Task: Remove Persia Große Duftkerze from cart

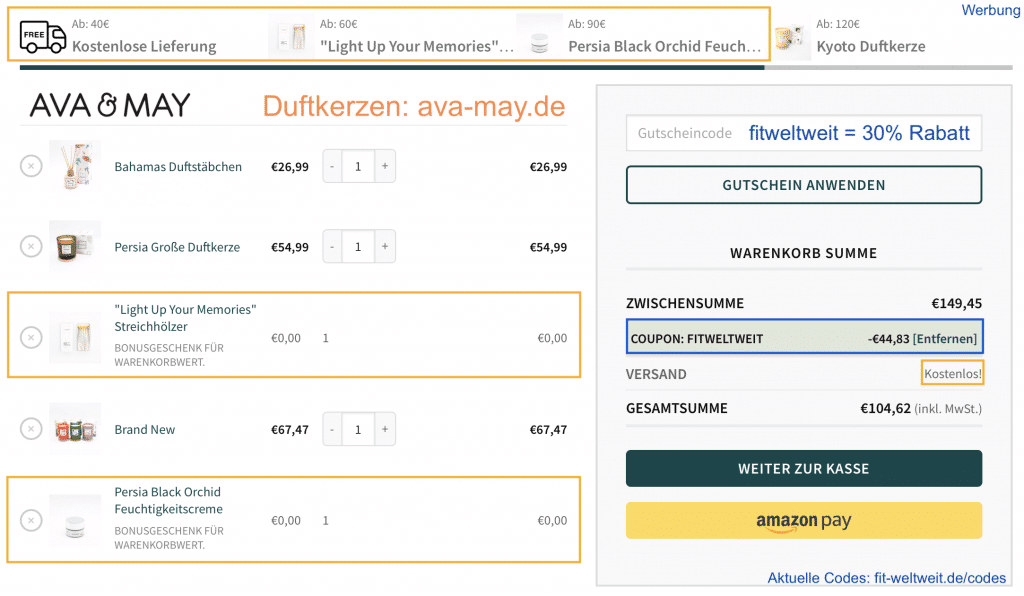Action: tap(31, 247)
